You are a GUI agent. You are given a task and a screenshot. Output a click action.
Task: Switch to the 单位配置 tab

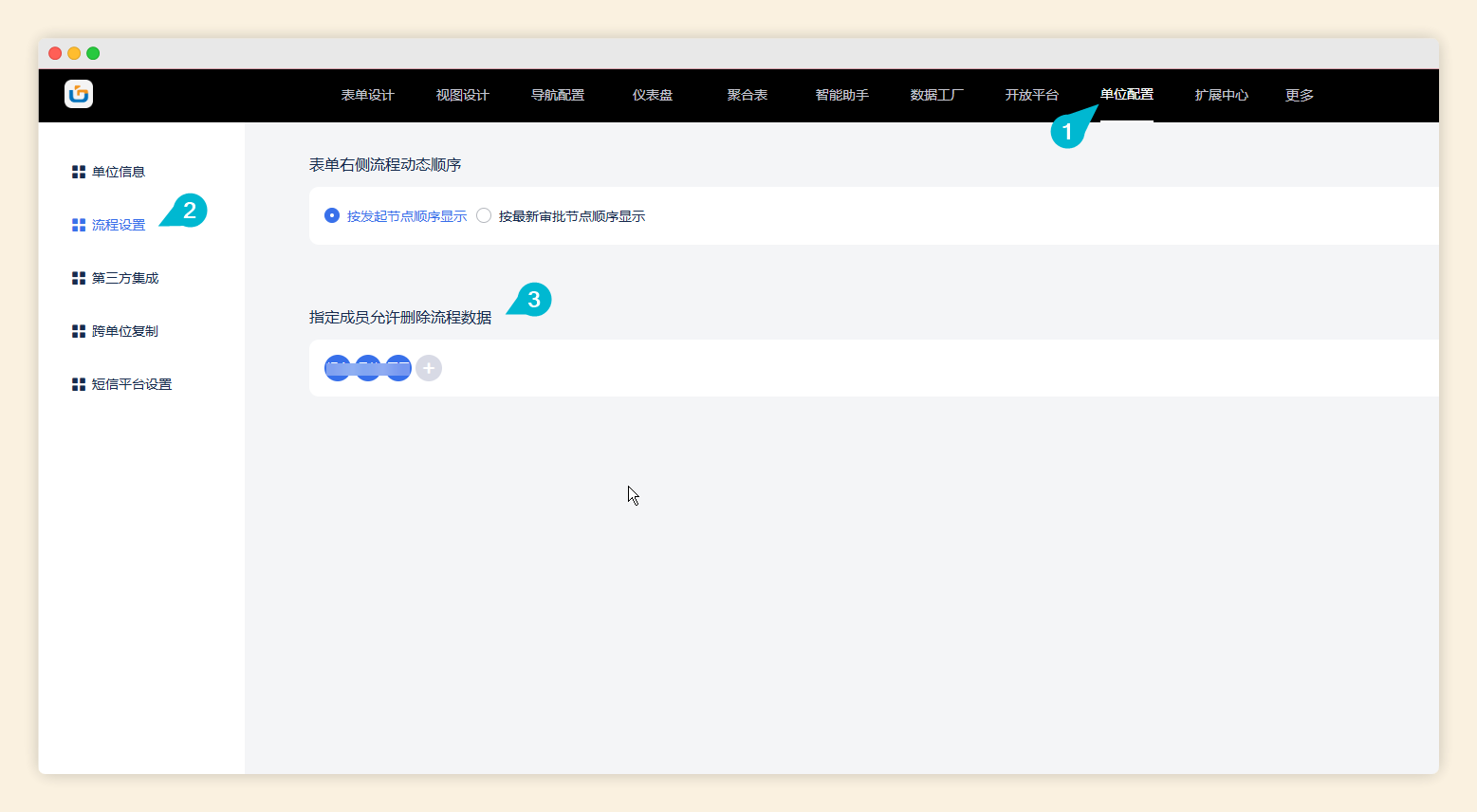pos(1126,95)
